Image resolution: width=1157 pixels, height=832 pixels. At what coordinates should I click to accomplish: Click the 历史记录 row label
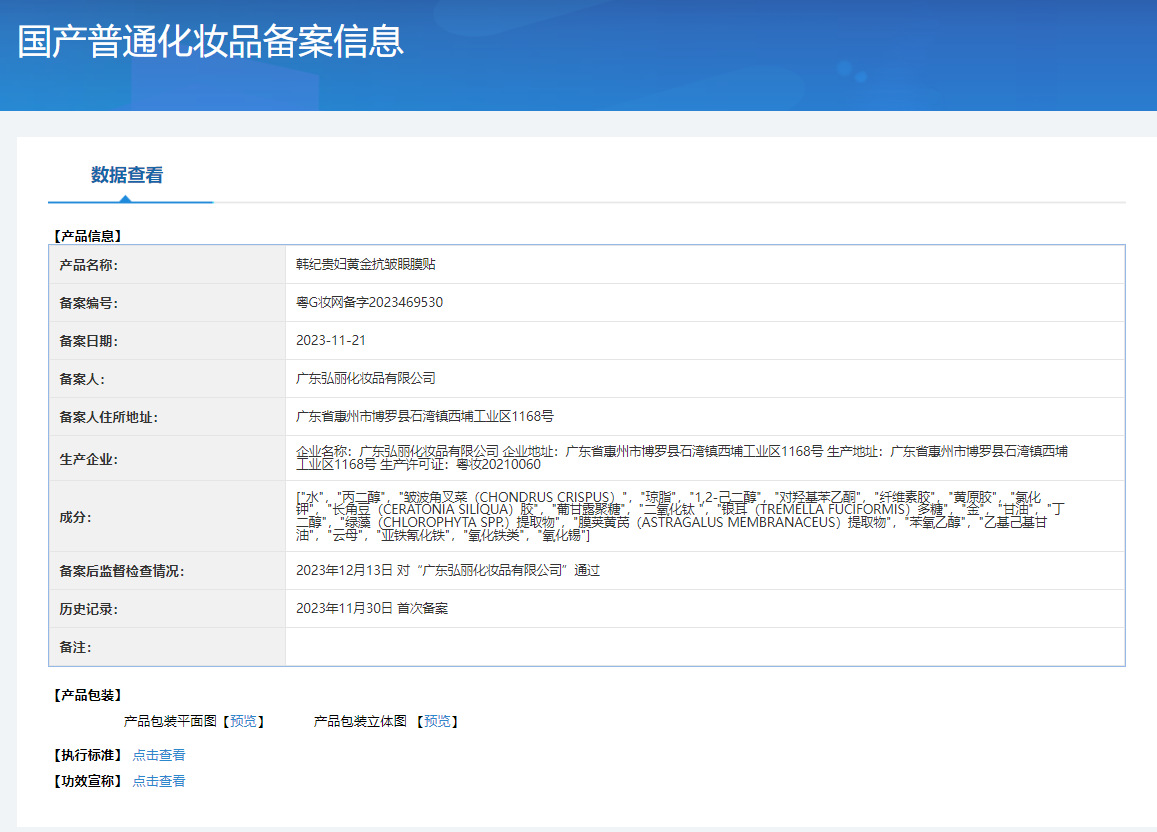click(89, 609)
